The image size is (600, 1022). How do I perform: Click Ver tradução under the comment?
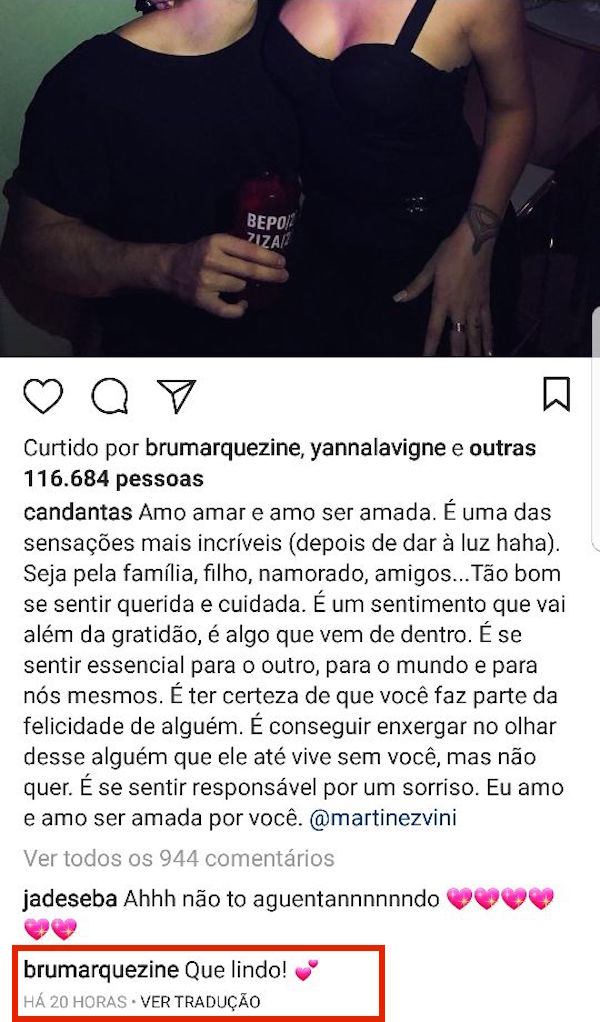(201, 1002)
